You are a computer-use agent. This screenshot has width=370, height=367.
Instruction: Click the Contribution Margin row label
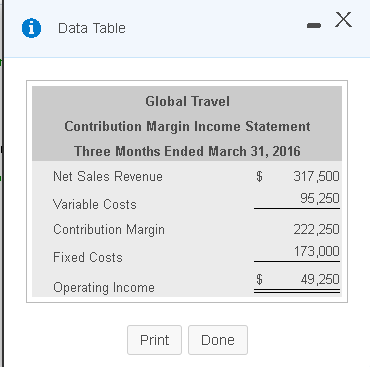(x=109, y=230)
